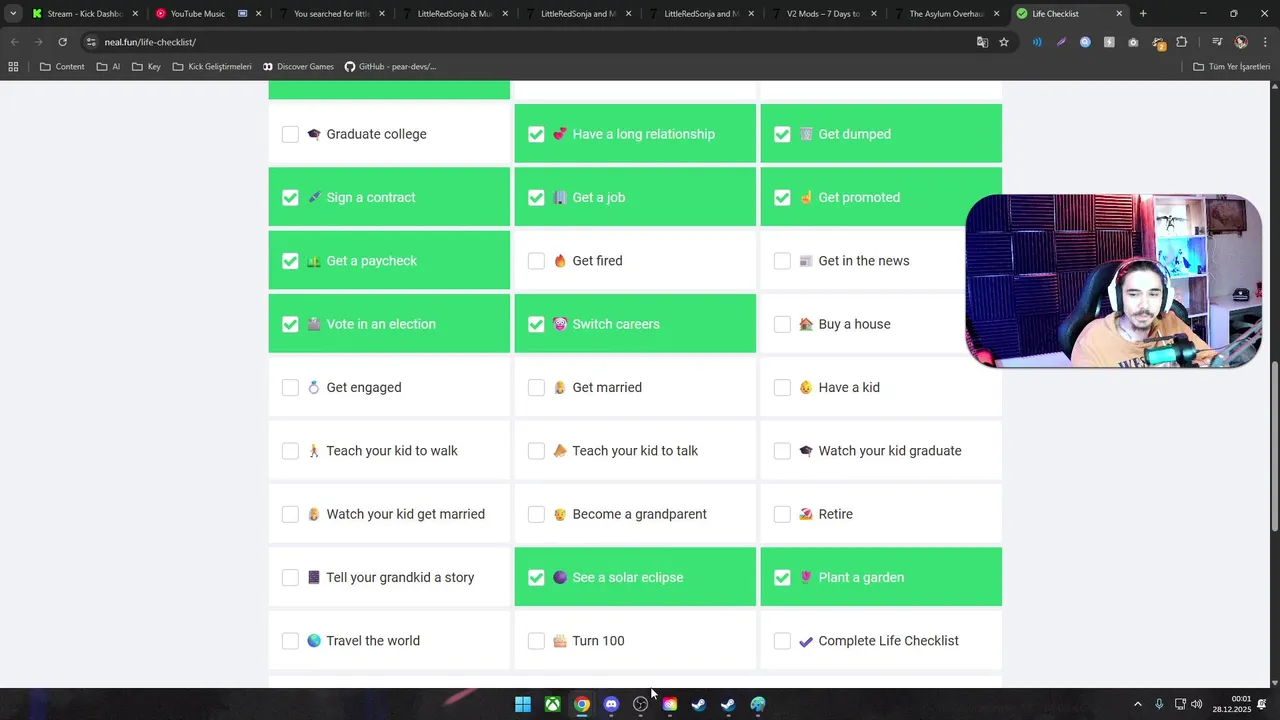Open the You searched for little tab
This screenshot has height=720, width=1280.
click(330, 14)
